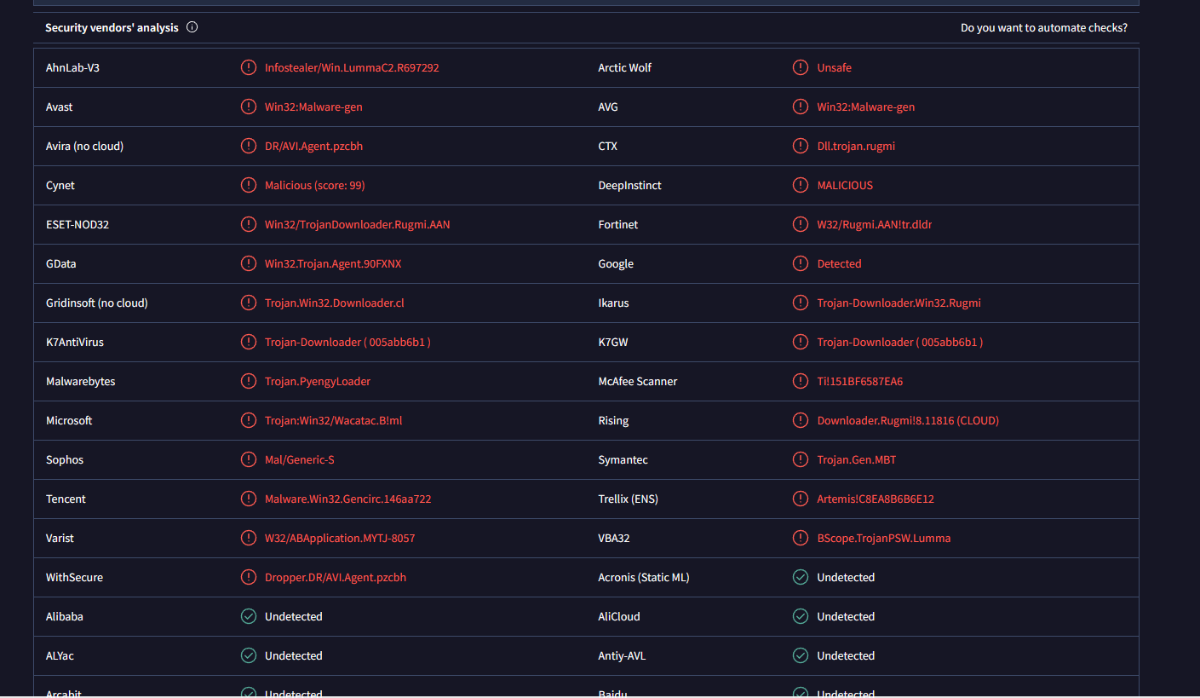Select 'Dropper.DR/AVI.Agent.pzcbh' detection text

click(x=335, y=577)
